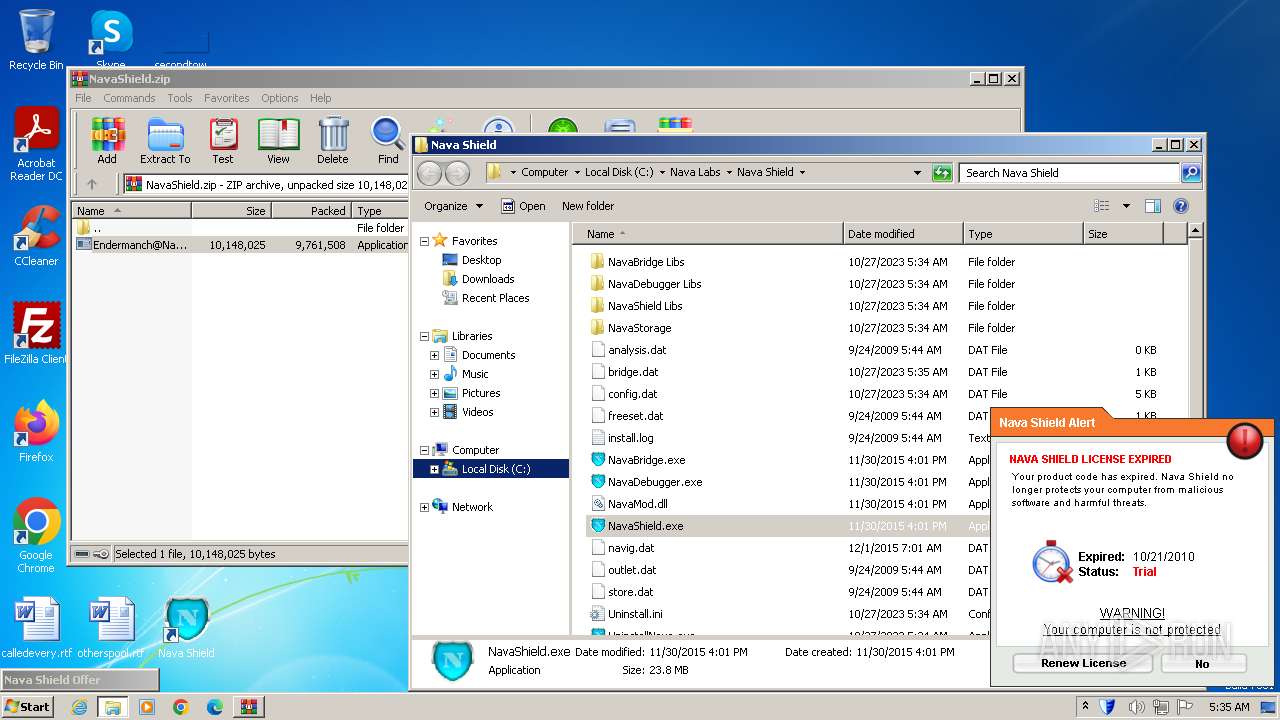Open the Firefox desktop shortcut
The width and height of the screenshot is (1280, 720).
click(x=36, y=431)
